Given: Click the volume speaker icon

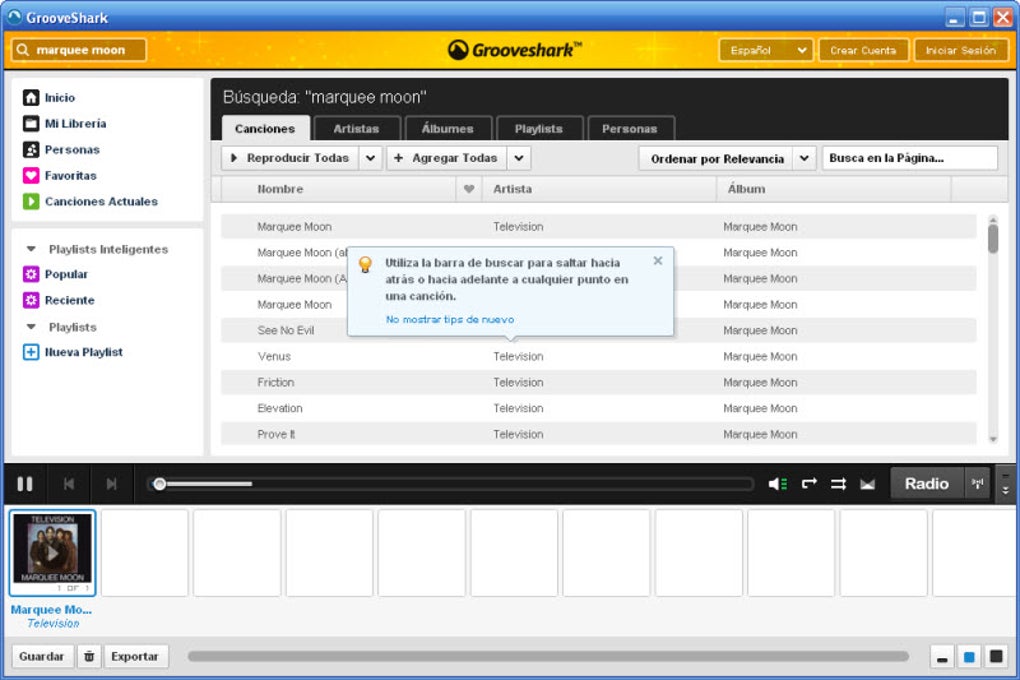Looking at the screenshot, I should click(x=775, y=483).
